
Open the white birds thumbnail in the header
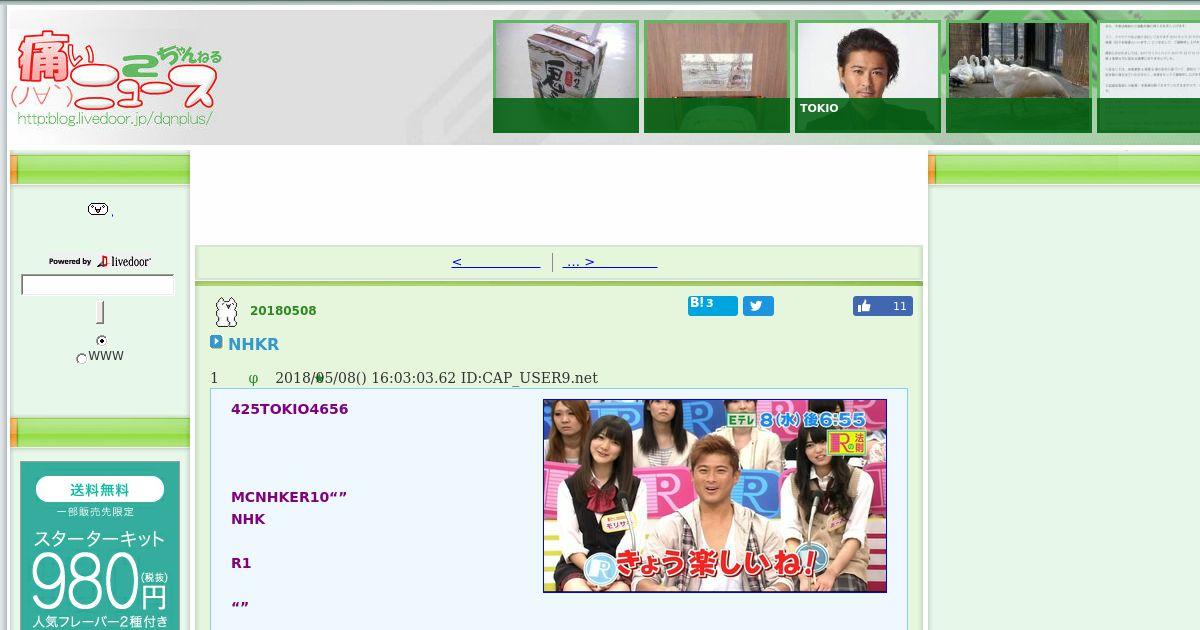1019,77
